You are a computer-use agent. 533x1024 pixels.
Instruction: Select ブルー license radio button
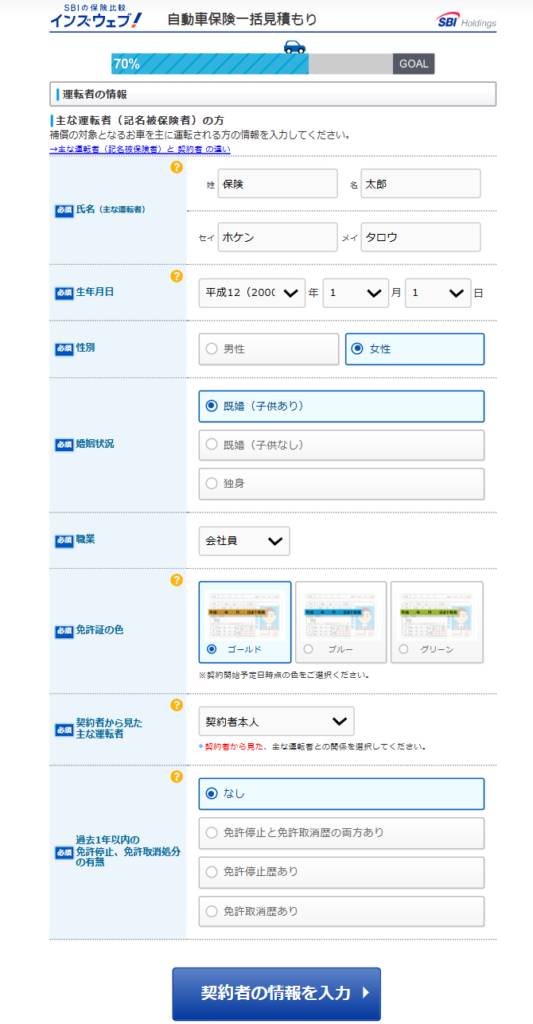click(308, 649)
